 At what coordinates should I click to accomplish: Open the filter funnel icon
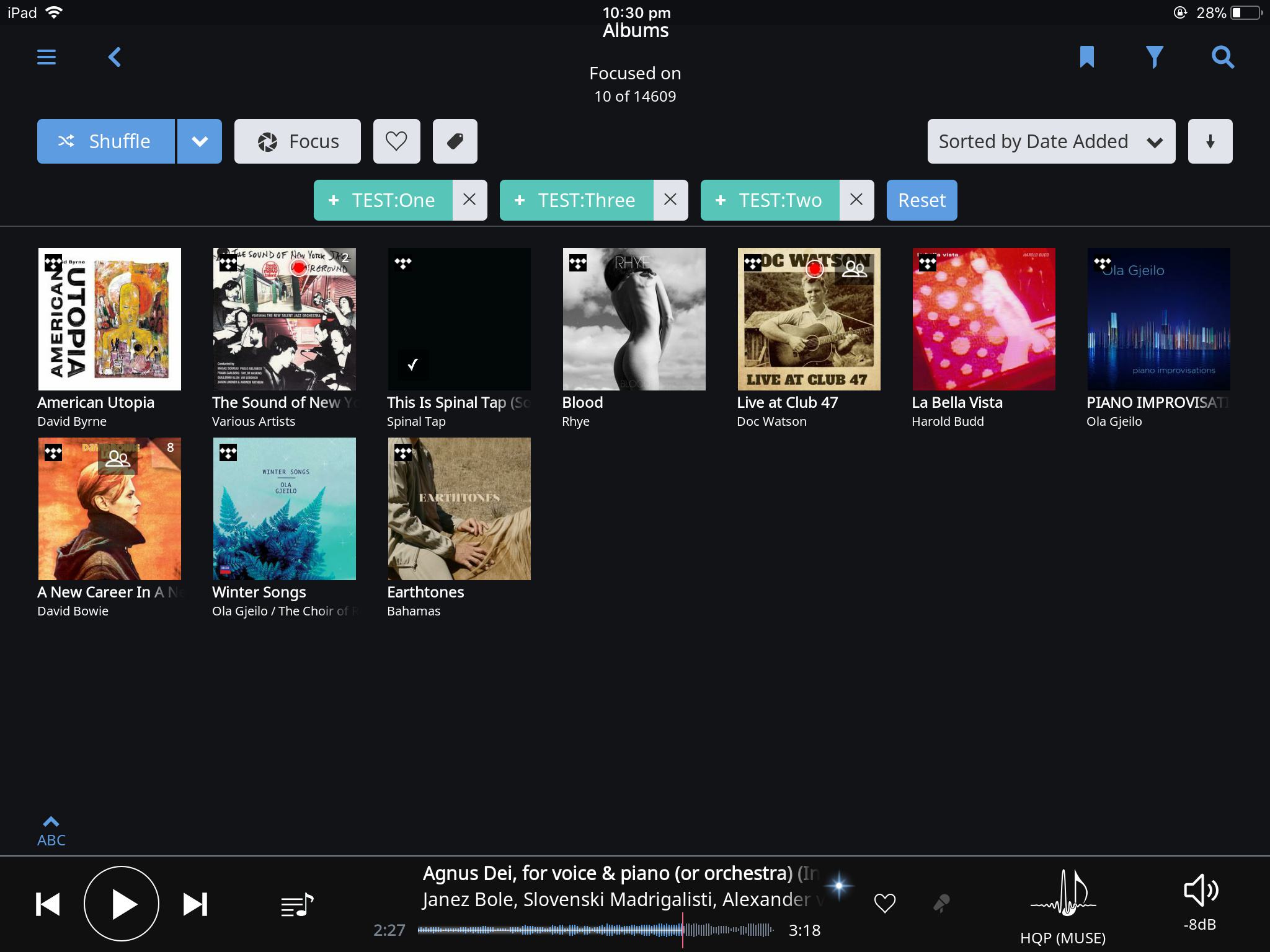click(x=1154, y=57)
